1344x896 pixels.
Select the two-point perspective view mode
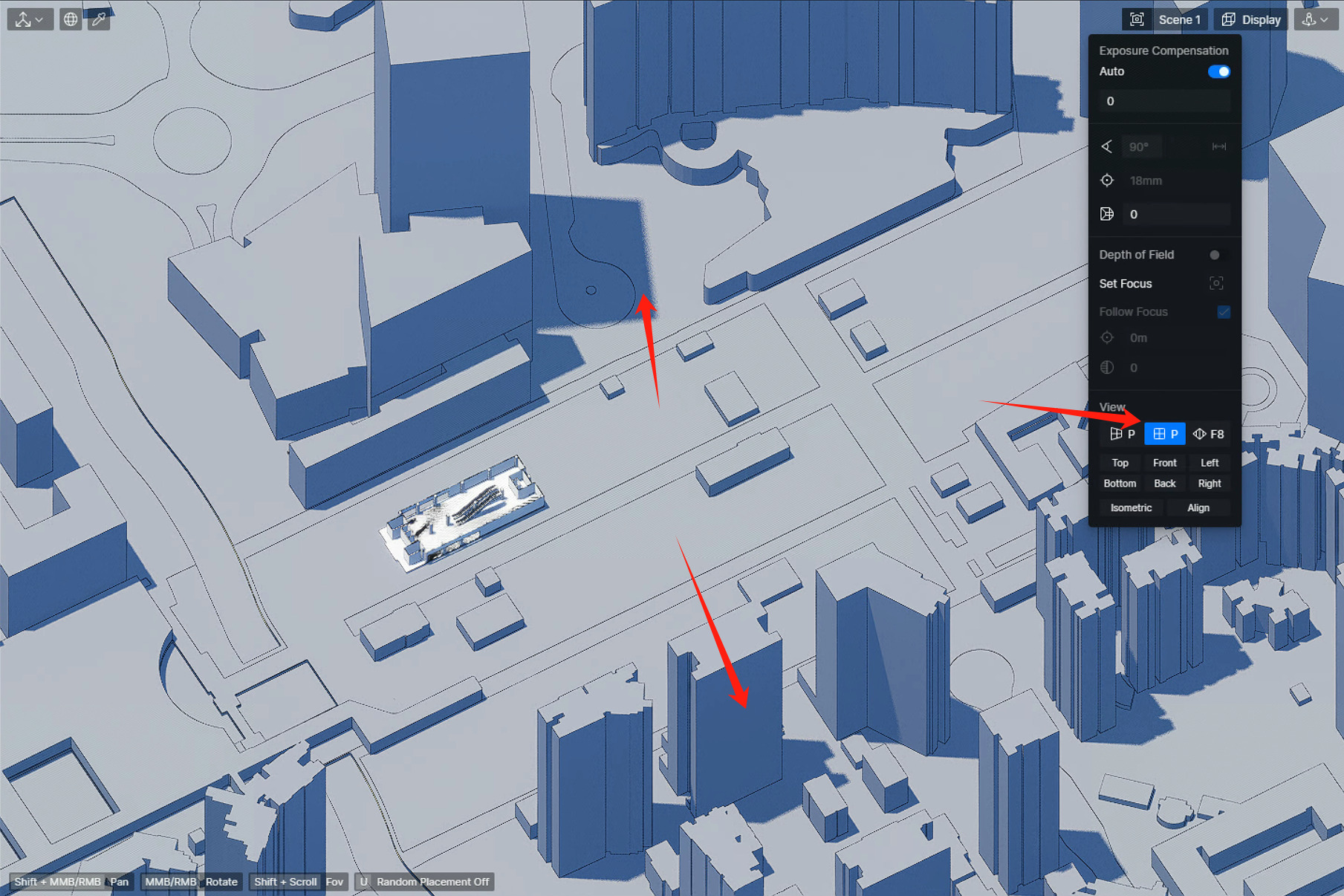click(x=1122, y=434)
